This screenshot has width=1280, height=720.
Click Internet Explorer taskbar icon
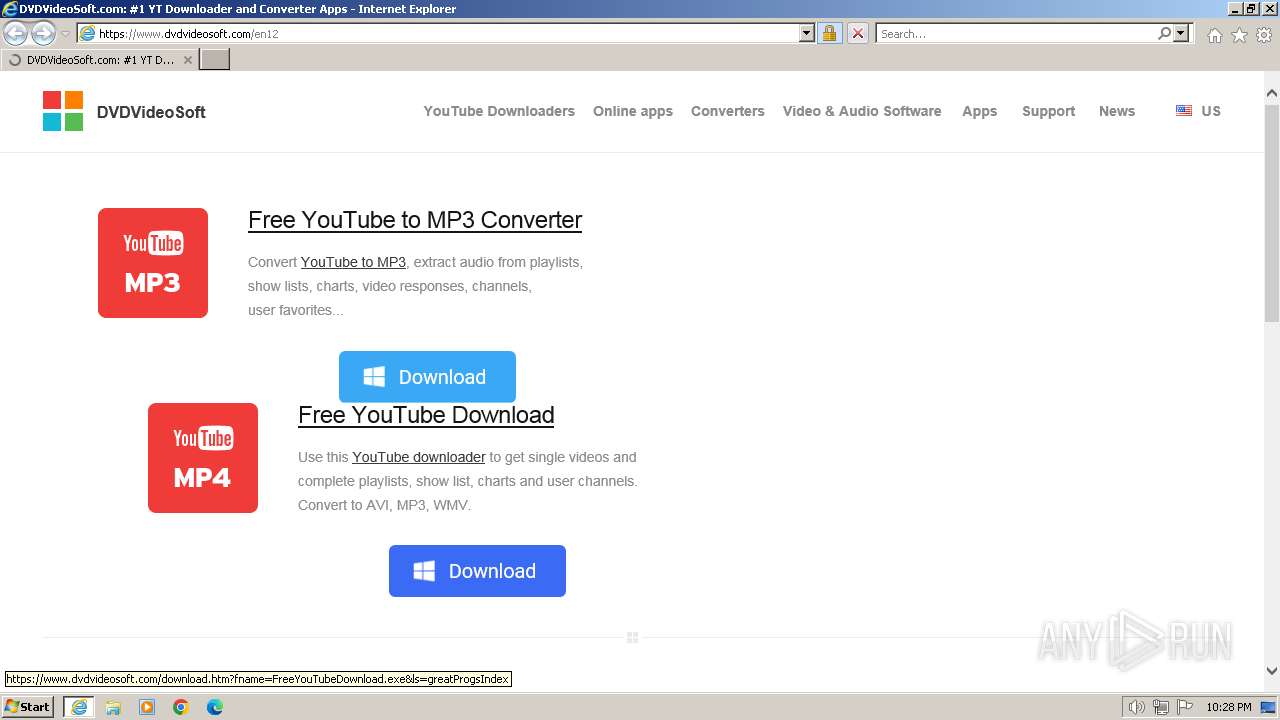click(x=79, y=707)
